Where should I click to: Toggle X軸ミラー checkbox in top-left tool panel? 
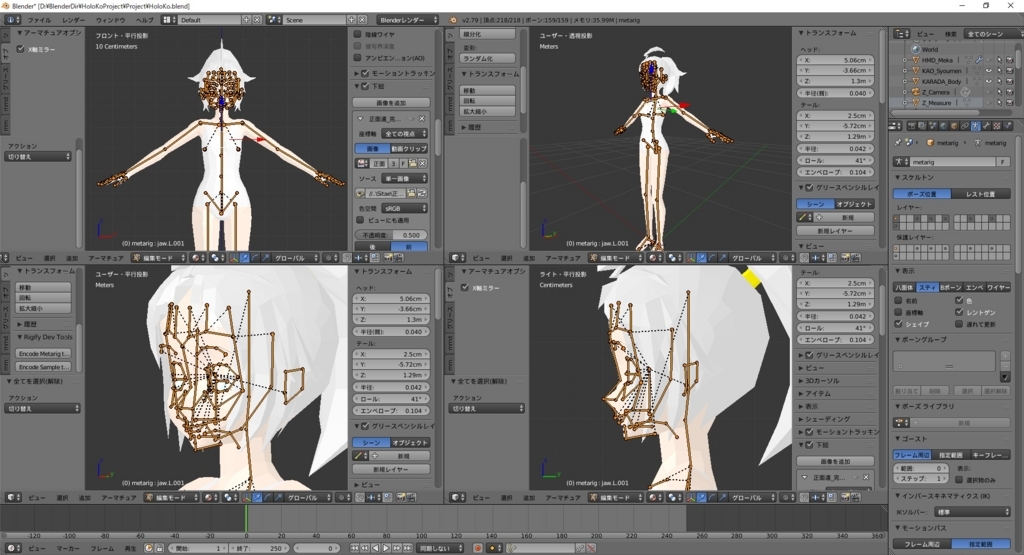20,49
